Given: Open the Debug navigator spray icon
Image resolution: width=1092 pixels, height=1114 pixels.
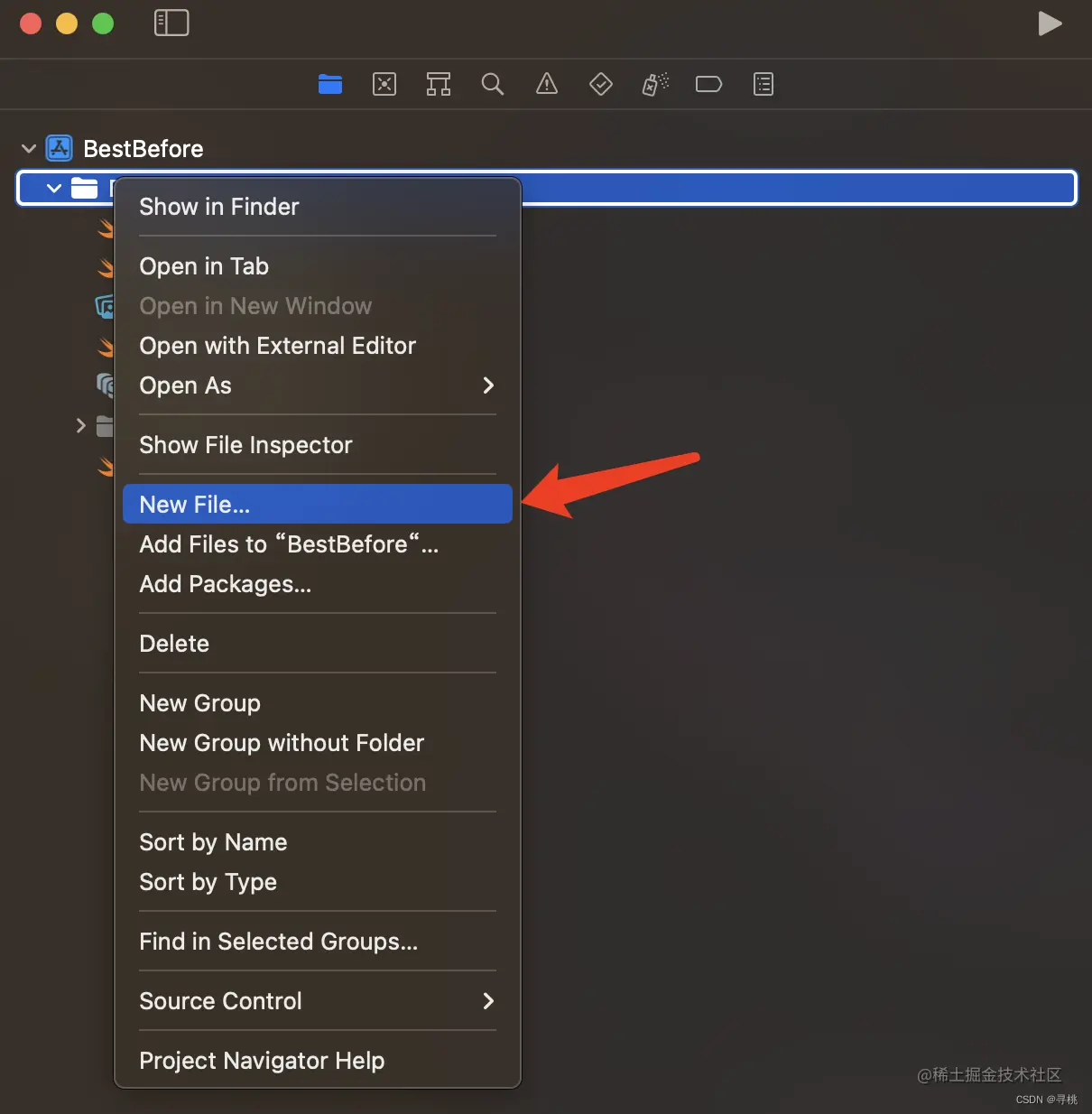Looking at the screenshot, I should 655,85.
